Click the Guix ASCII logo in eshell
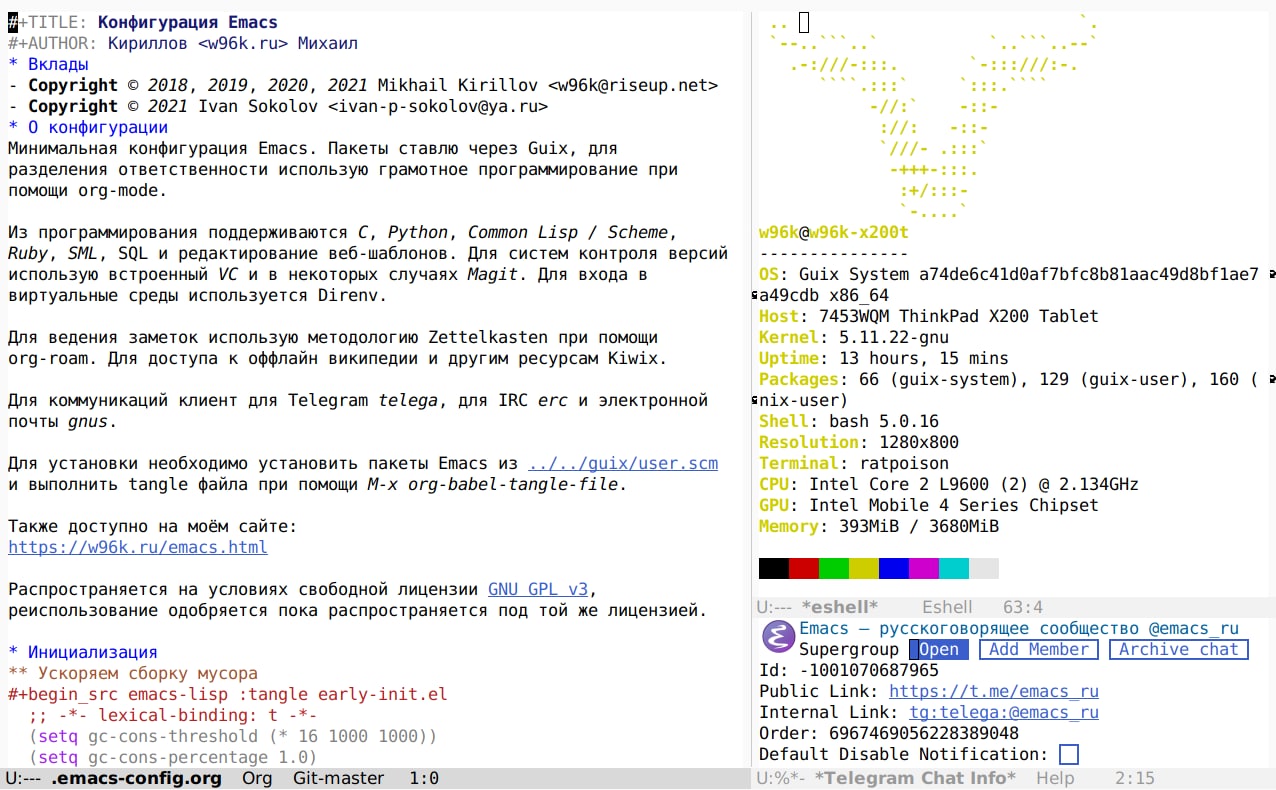Screen dimensions: 1276x790 point(934,116)
